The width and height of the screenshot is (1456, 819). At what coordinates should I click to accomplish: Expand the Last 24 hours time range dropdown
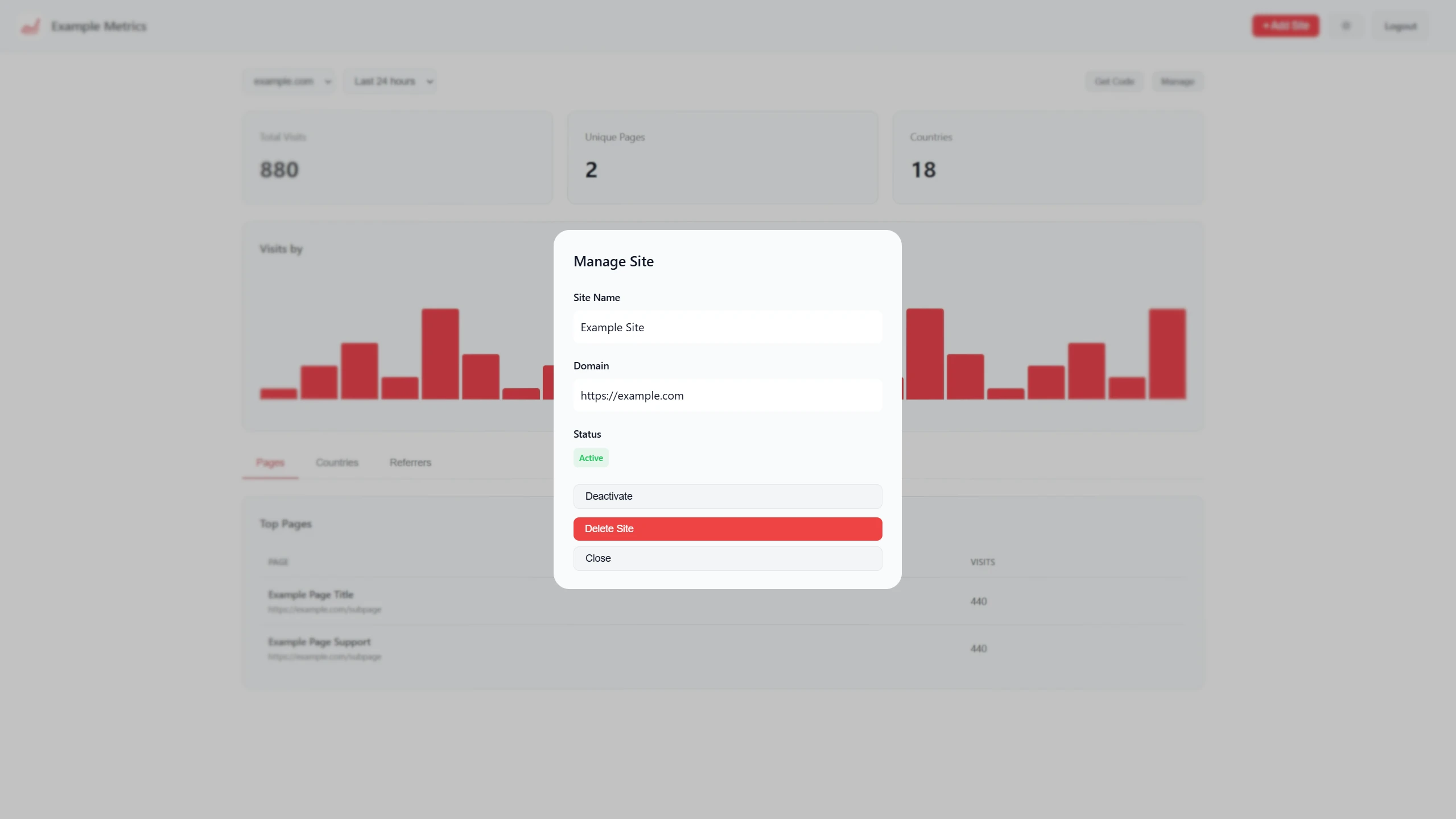(x=390, y=81)
